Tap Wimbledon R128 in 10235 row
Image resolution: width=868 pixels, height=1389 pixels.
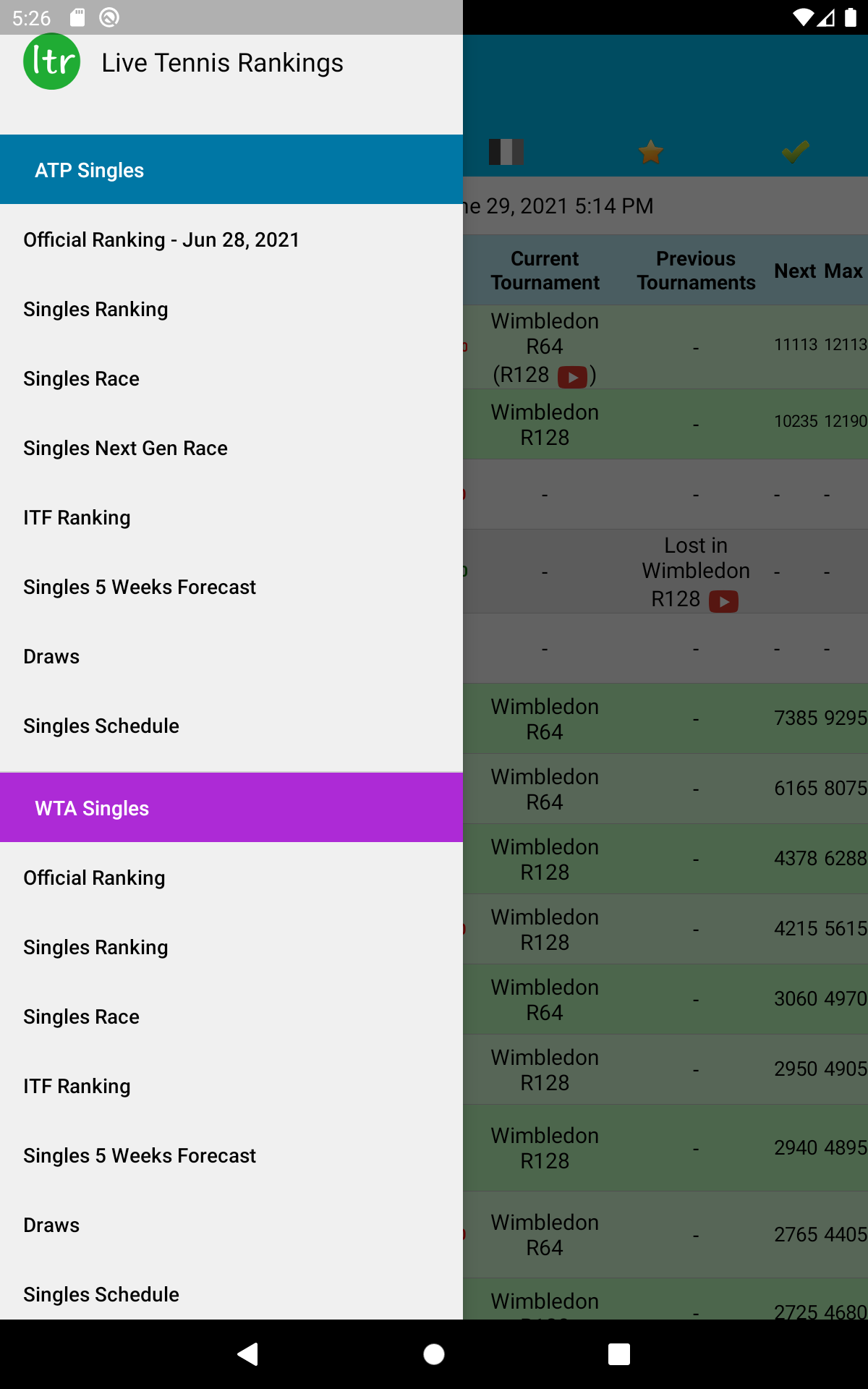pyautogui.click(x=545, y=425)
